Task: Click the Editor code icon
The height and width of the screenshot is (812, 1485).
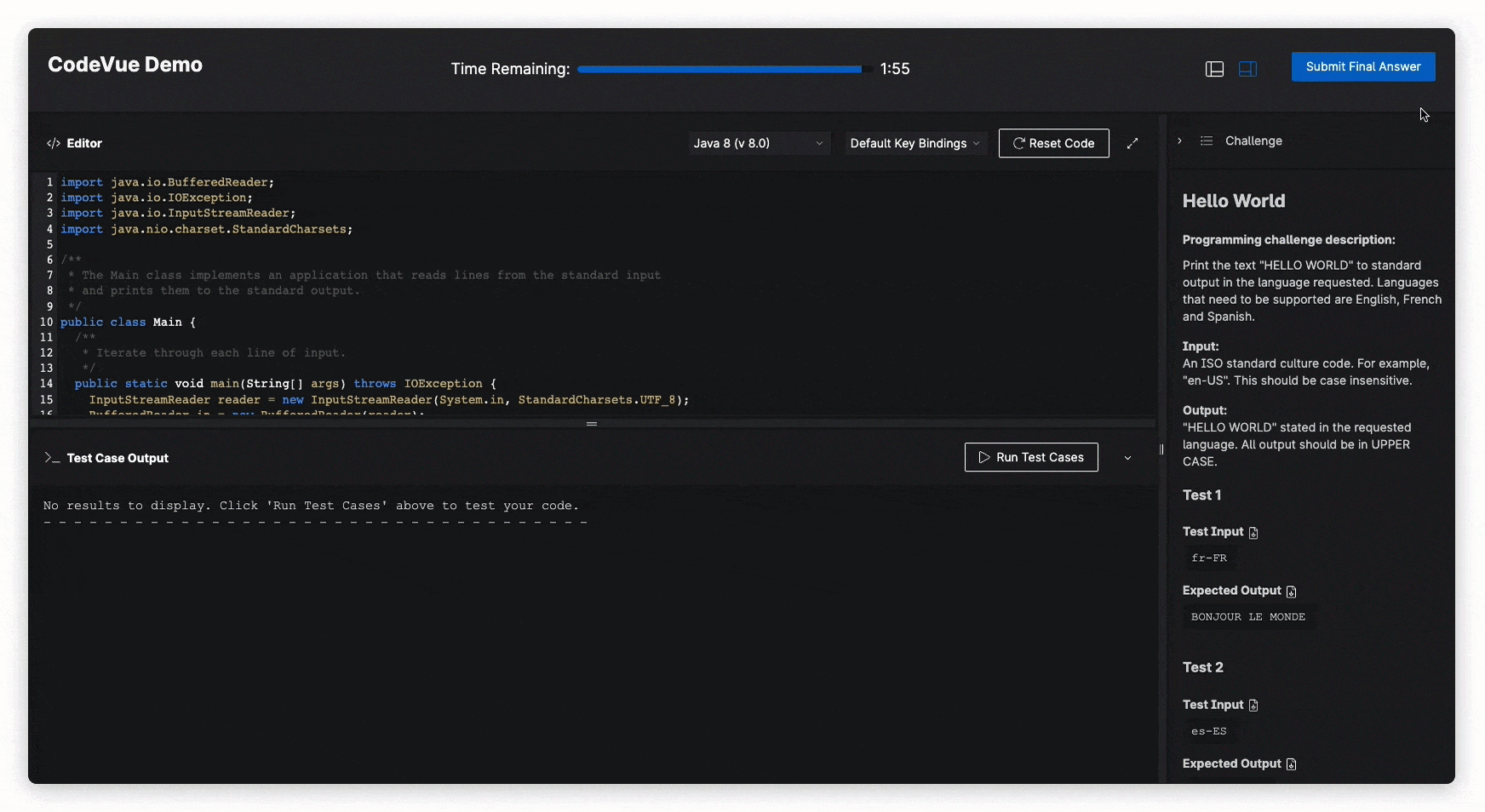Action: (54, 143)
